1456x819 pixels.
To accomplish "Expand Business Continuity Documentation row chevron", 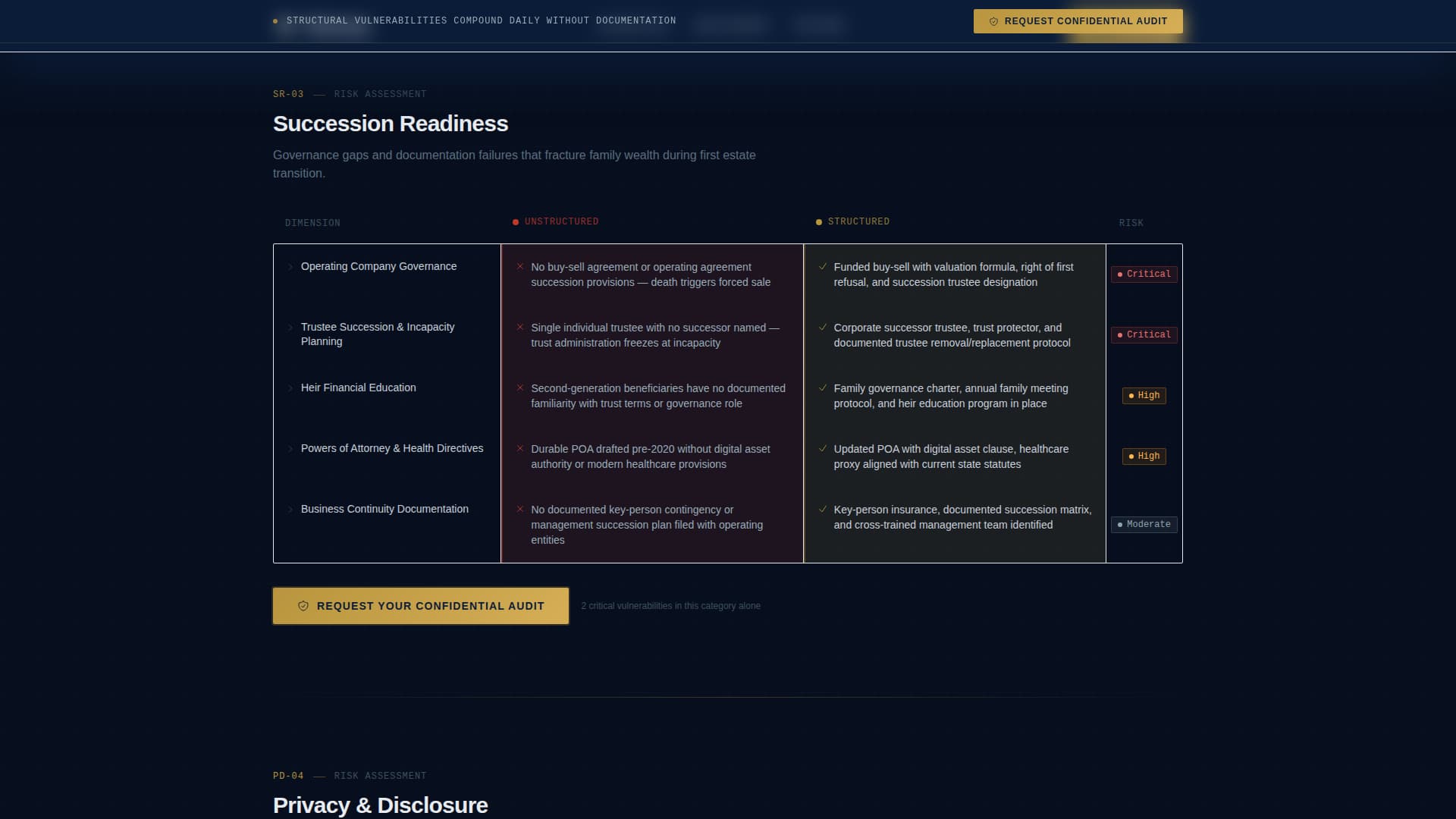I will [x=290, y=510].
